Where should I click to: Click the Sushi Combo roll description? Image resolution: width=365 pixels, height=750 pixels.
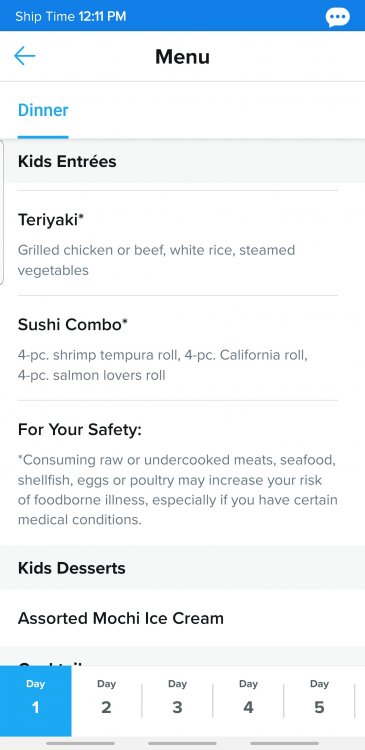pyautogui.click(x=162, y=365)
